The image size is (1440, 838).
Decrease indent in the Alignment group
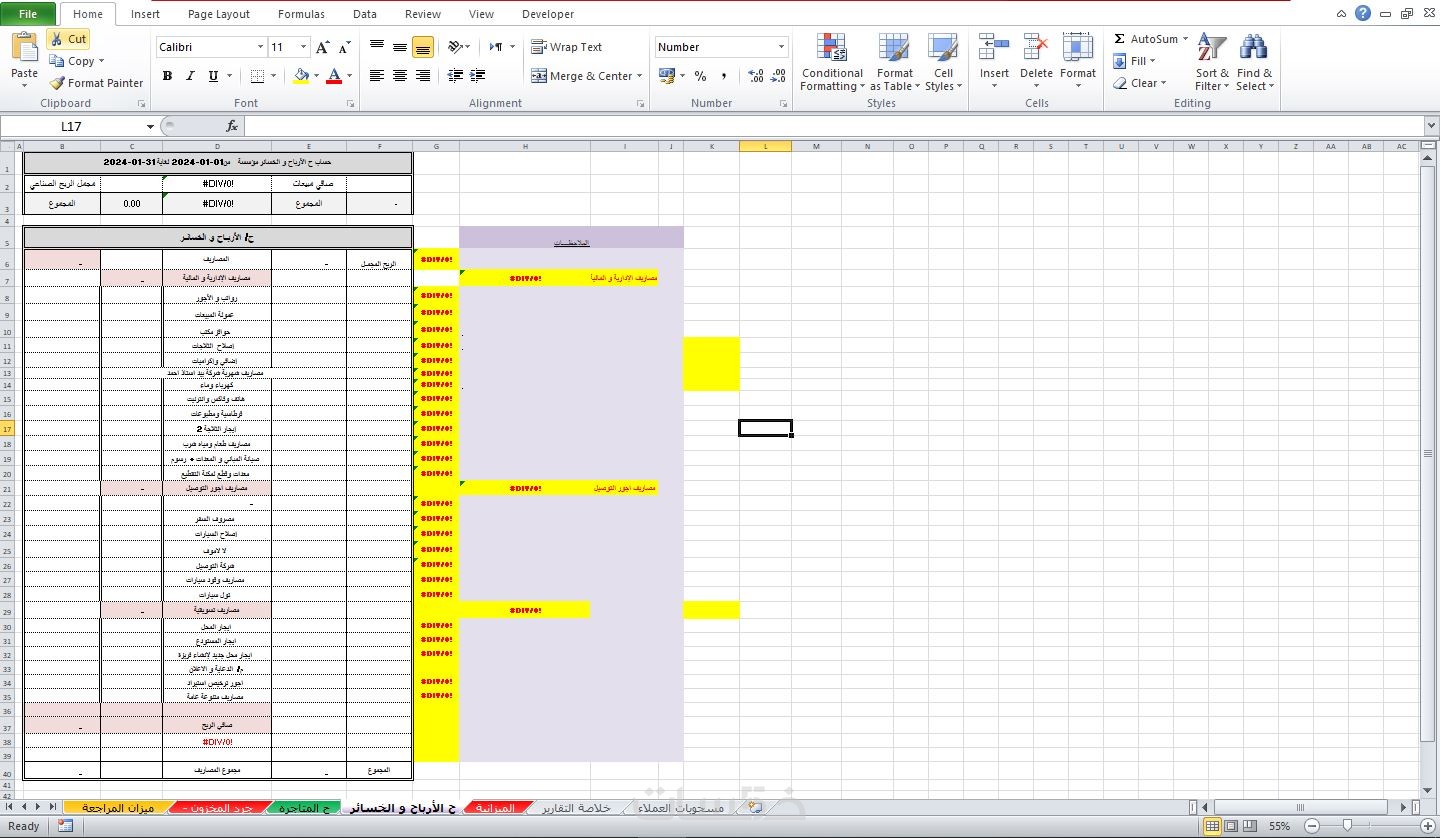[x=455, y=76]
